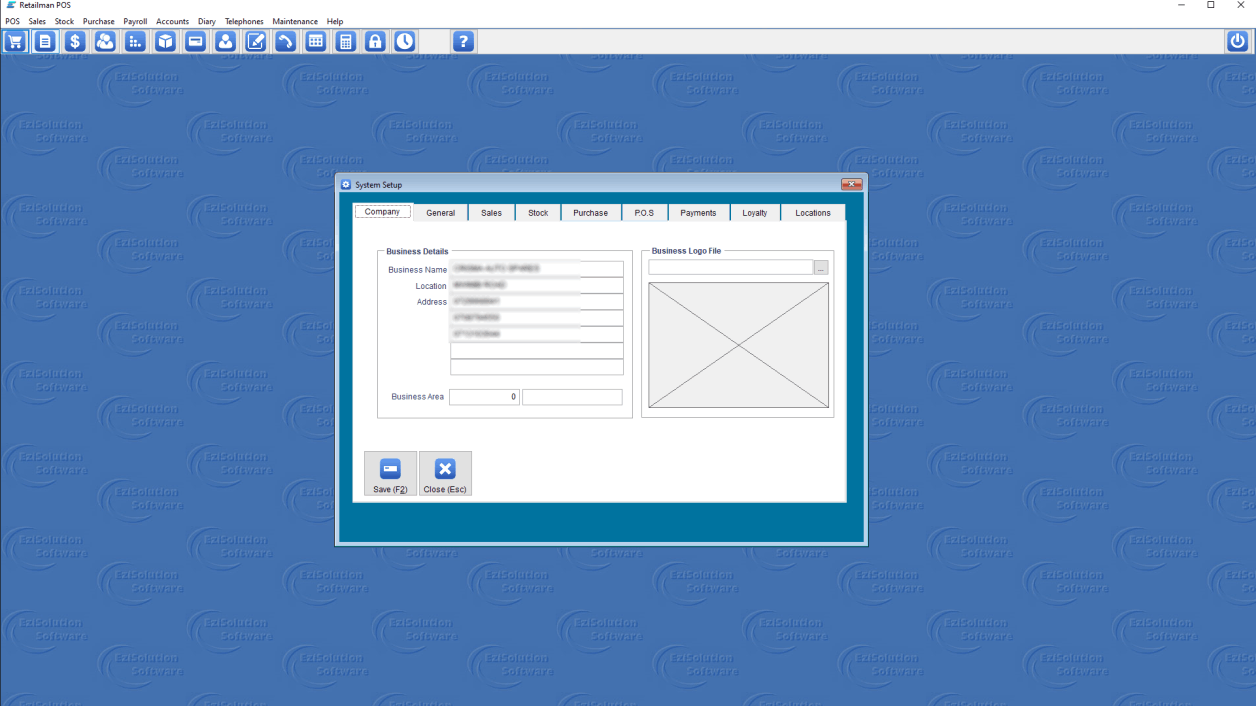Open the Telephones menu
Viewport: 1256px width, 706px height.
tap(244, 21)
